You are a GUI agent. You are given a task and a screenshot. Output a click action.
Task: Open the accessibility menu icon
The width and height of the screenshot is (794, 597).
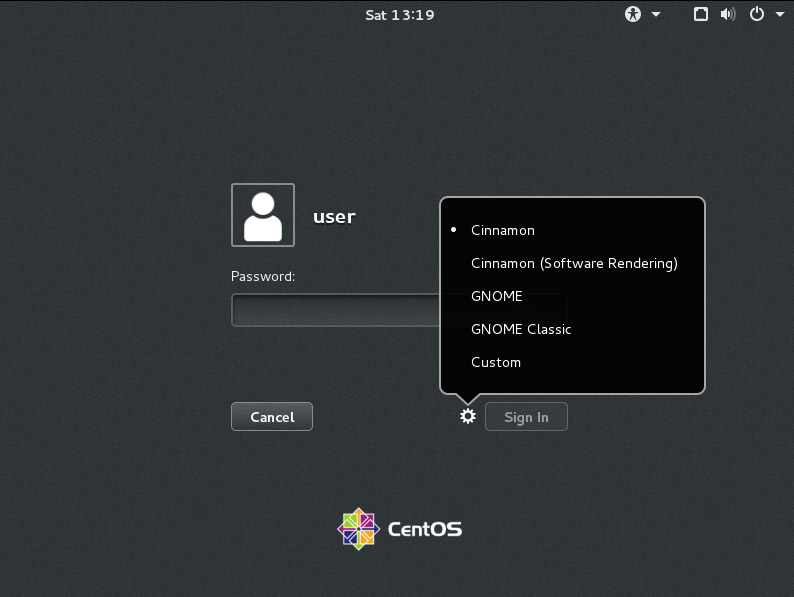point(632,14)
